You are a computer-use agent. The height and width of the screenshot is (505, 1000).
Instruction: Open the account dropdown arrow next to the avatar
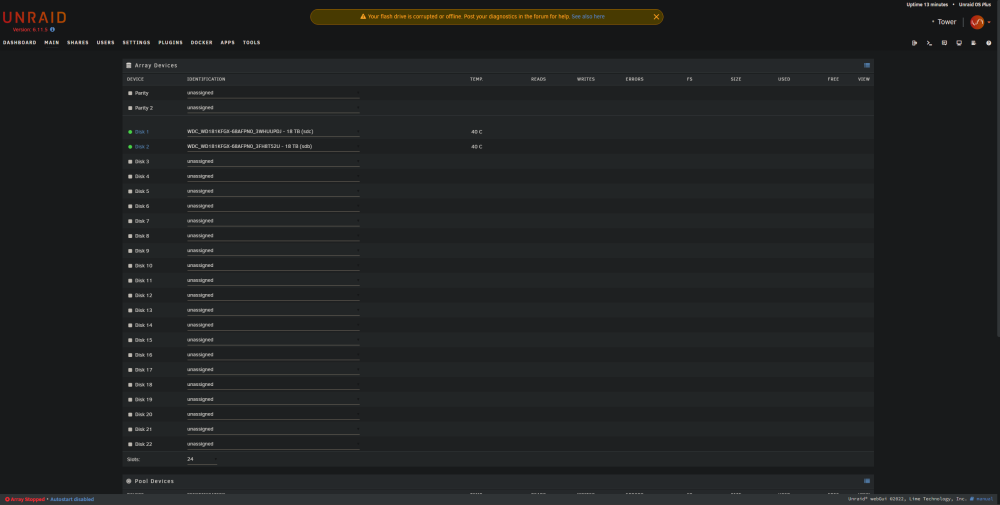(989, 22)
